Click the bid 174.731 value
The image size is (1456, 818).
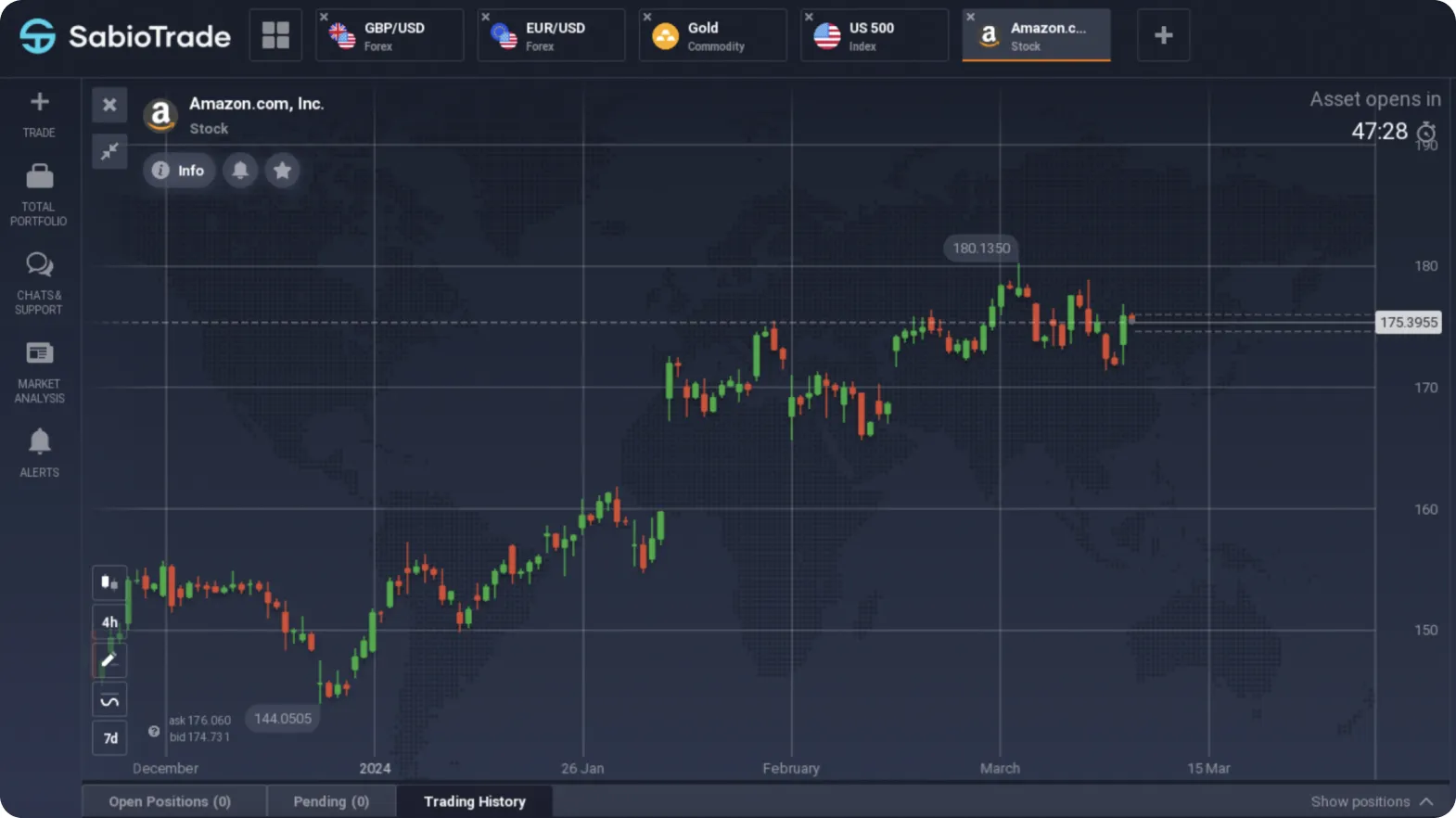click(x=199, y=737)
